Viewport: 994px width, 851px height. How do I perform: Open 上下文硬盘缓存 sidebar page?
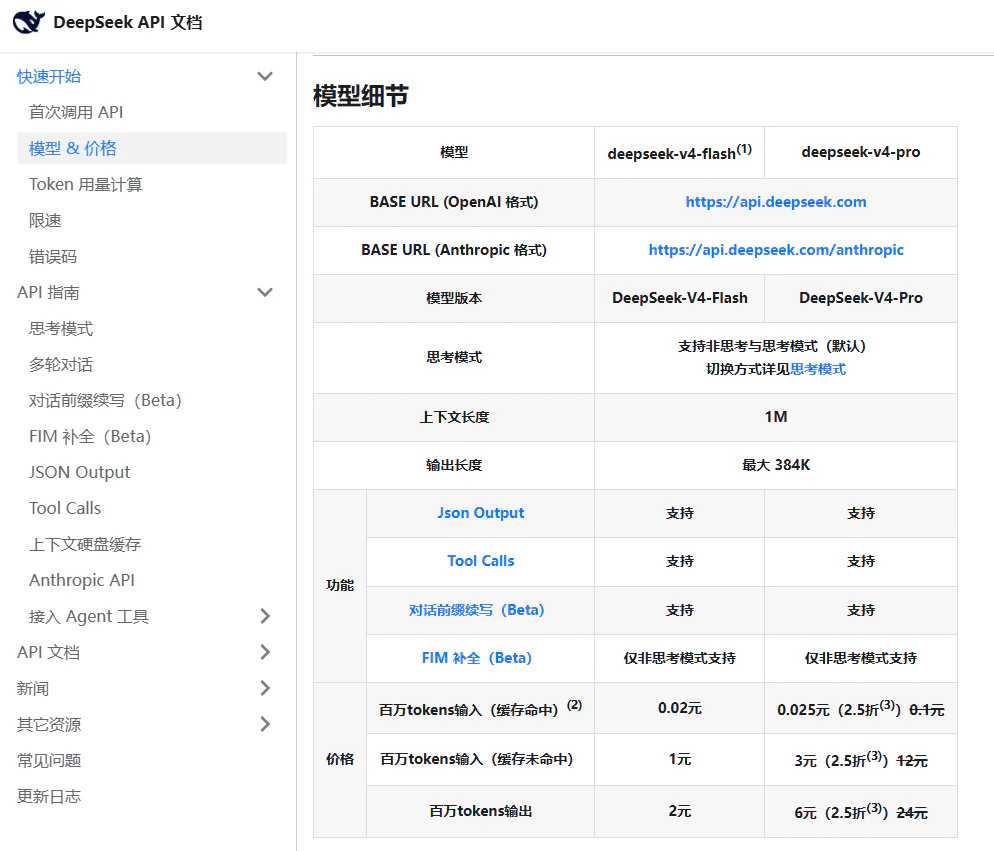85,544
